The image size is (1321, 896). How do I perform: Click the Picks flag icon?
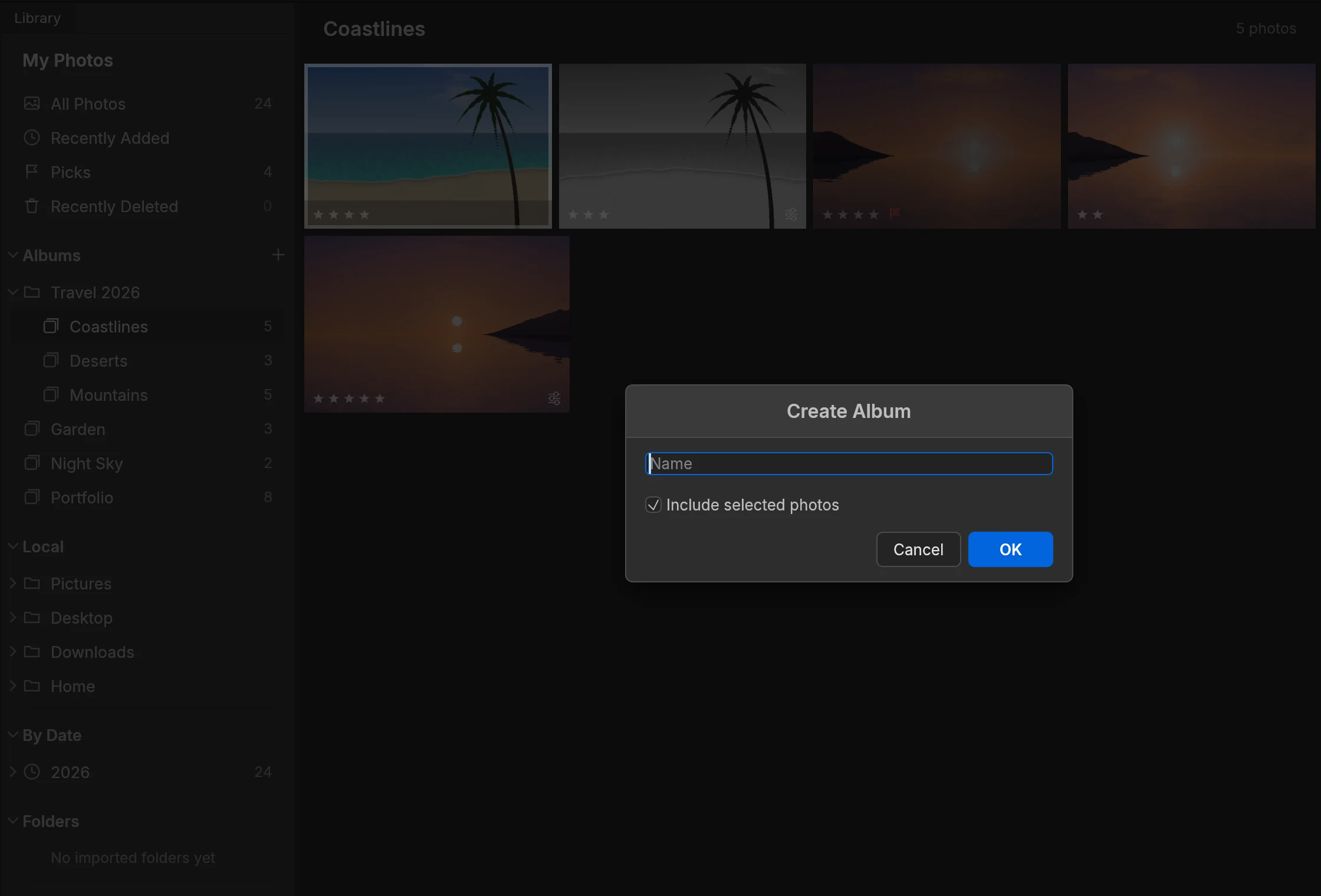click(32, 172)
